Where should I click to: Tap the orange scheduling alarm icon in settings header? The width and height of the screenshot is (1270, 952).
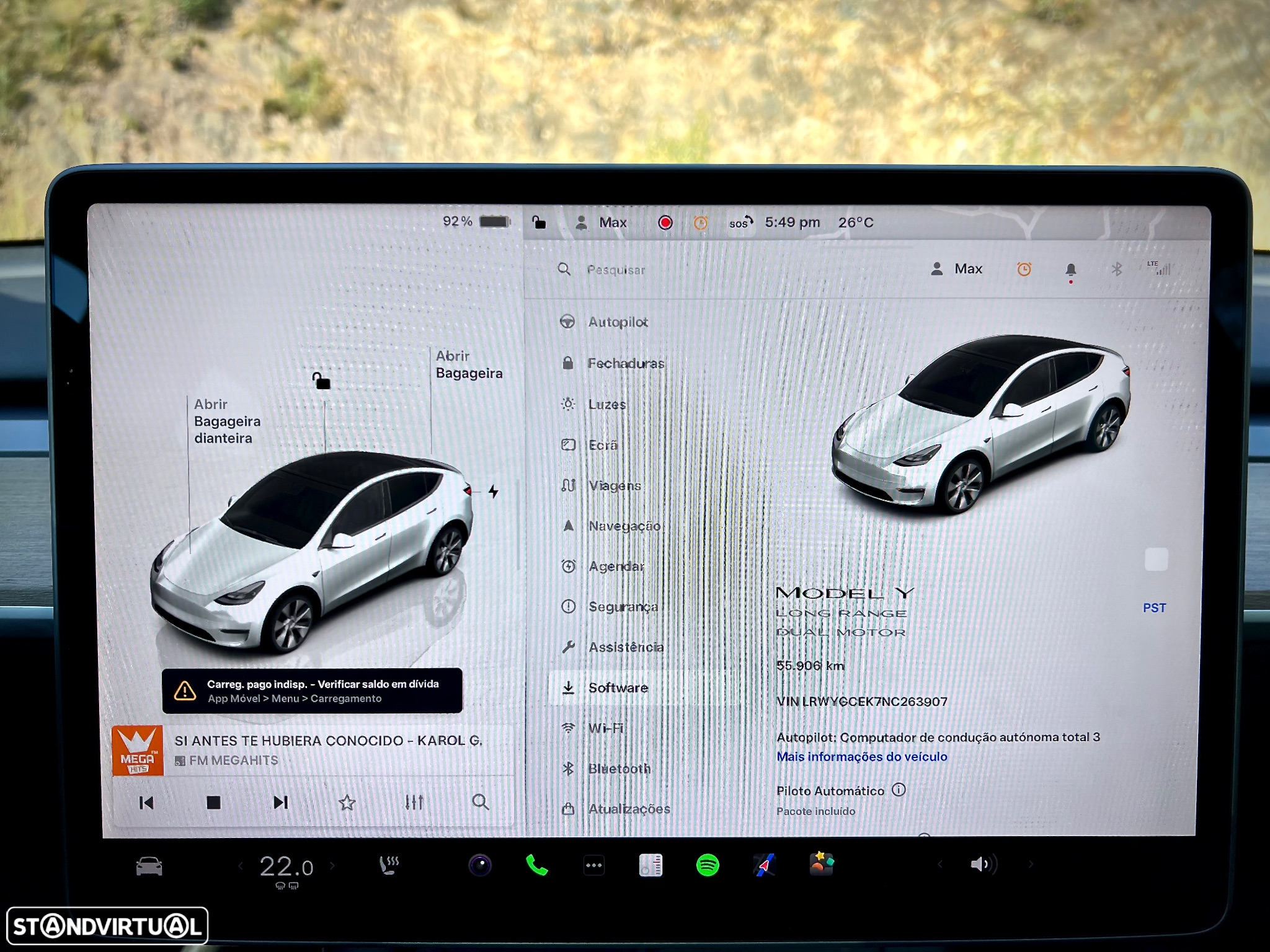[1024, 269]
